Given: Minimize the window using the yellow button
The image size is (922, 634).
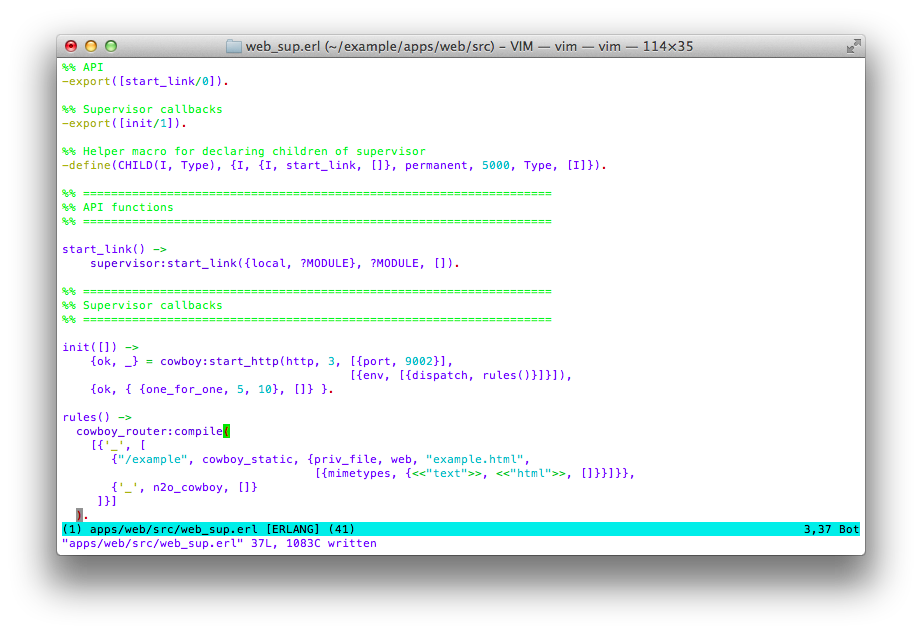Looking at the screenshot, I should tap(91, 46).
